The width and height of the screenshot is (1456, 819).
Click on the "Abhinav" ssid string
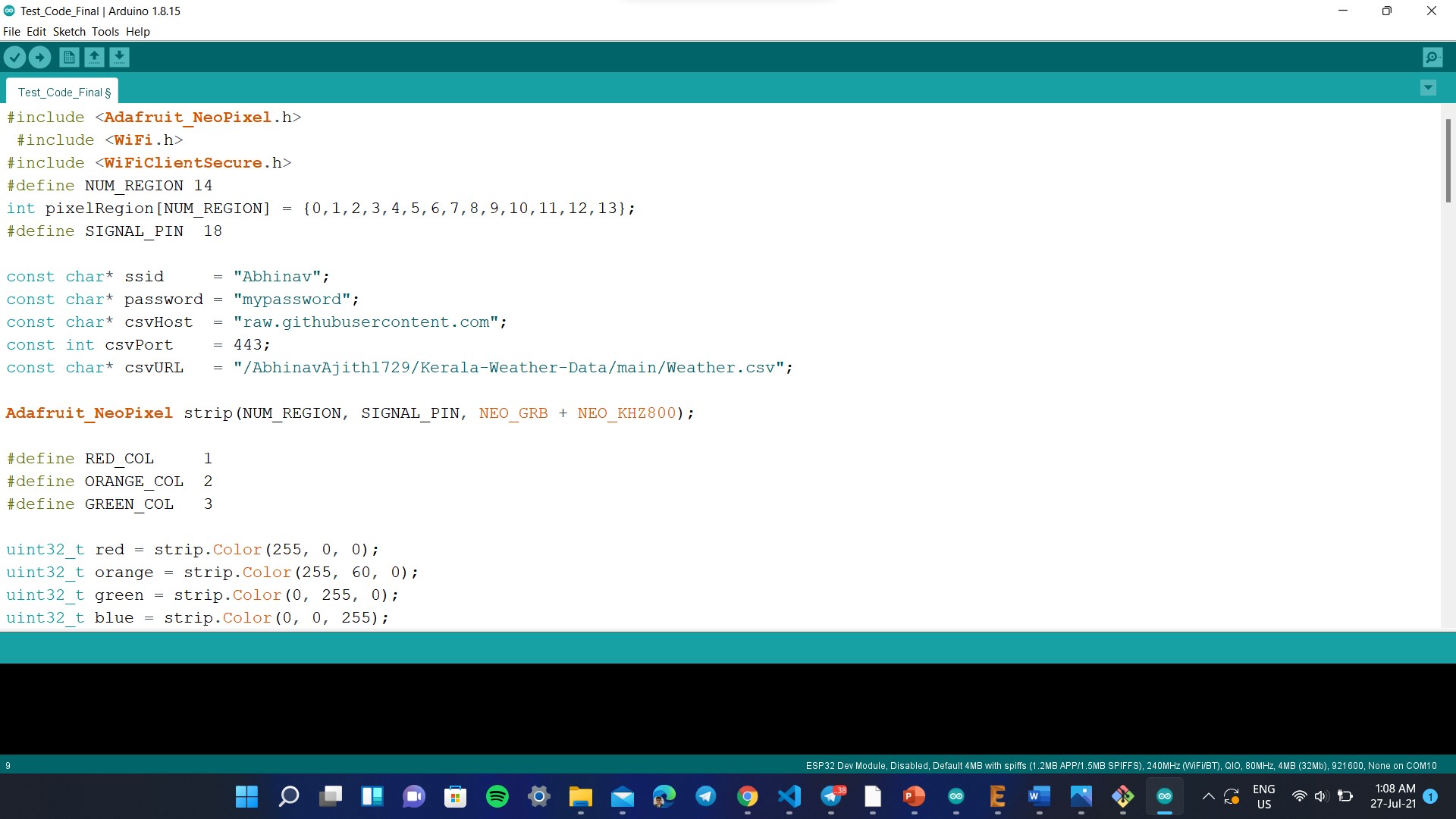278,277
